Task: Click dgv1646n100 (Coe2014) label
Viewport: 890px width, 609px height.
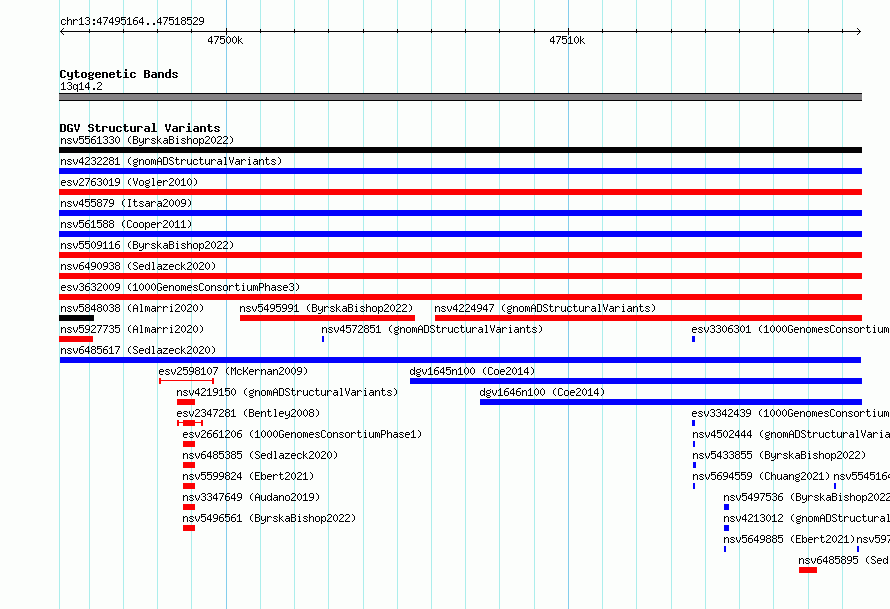Action: (x=542, y=392)
